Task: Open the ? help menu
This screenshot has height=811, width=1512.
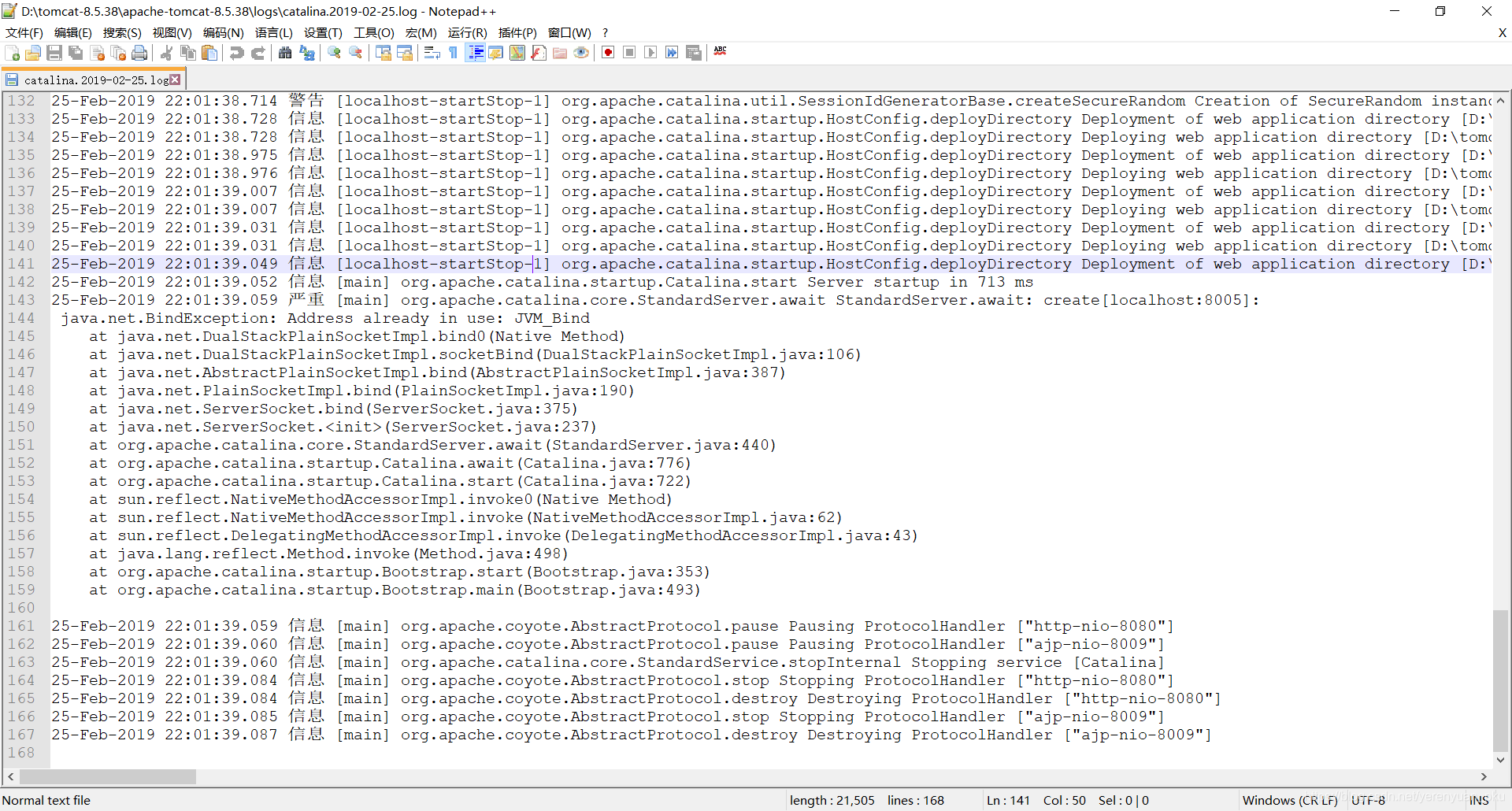Action: (605, 33)
